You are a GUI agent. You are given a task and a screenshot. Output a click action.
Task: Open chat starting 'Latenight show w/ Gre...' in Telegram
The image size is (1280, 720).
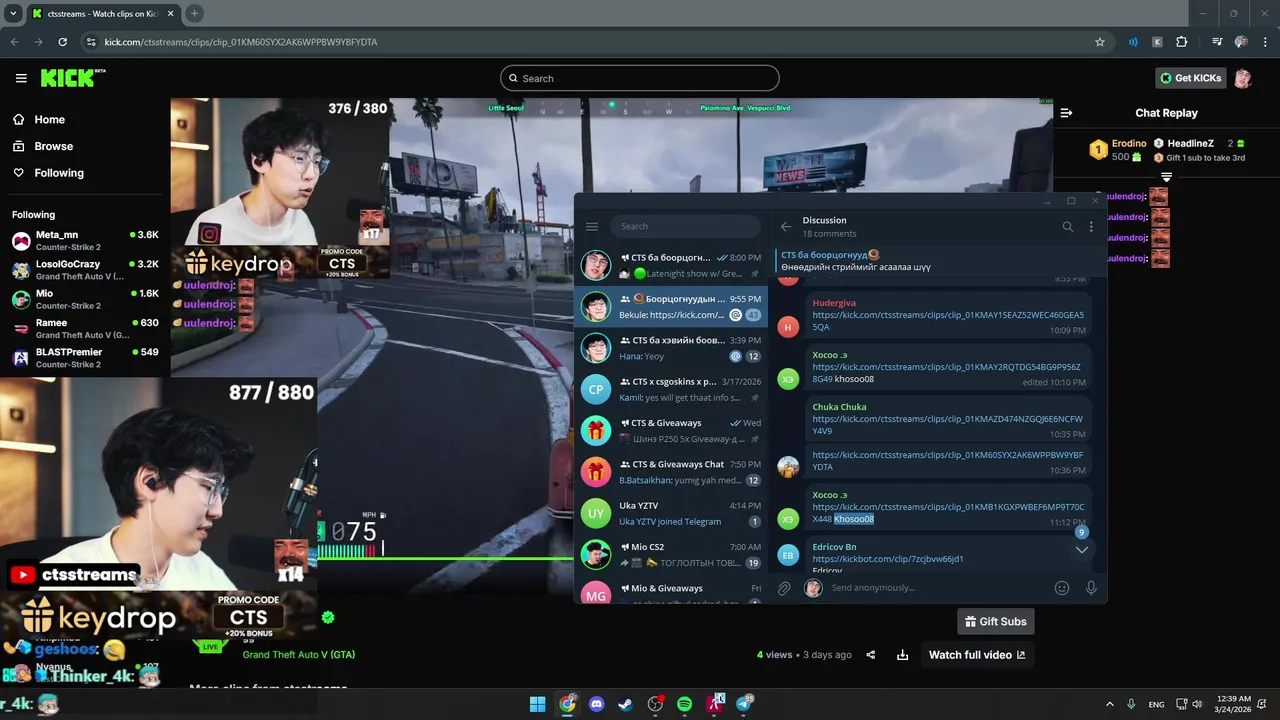click(x=671, y=265)
